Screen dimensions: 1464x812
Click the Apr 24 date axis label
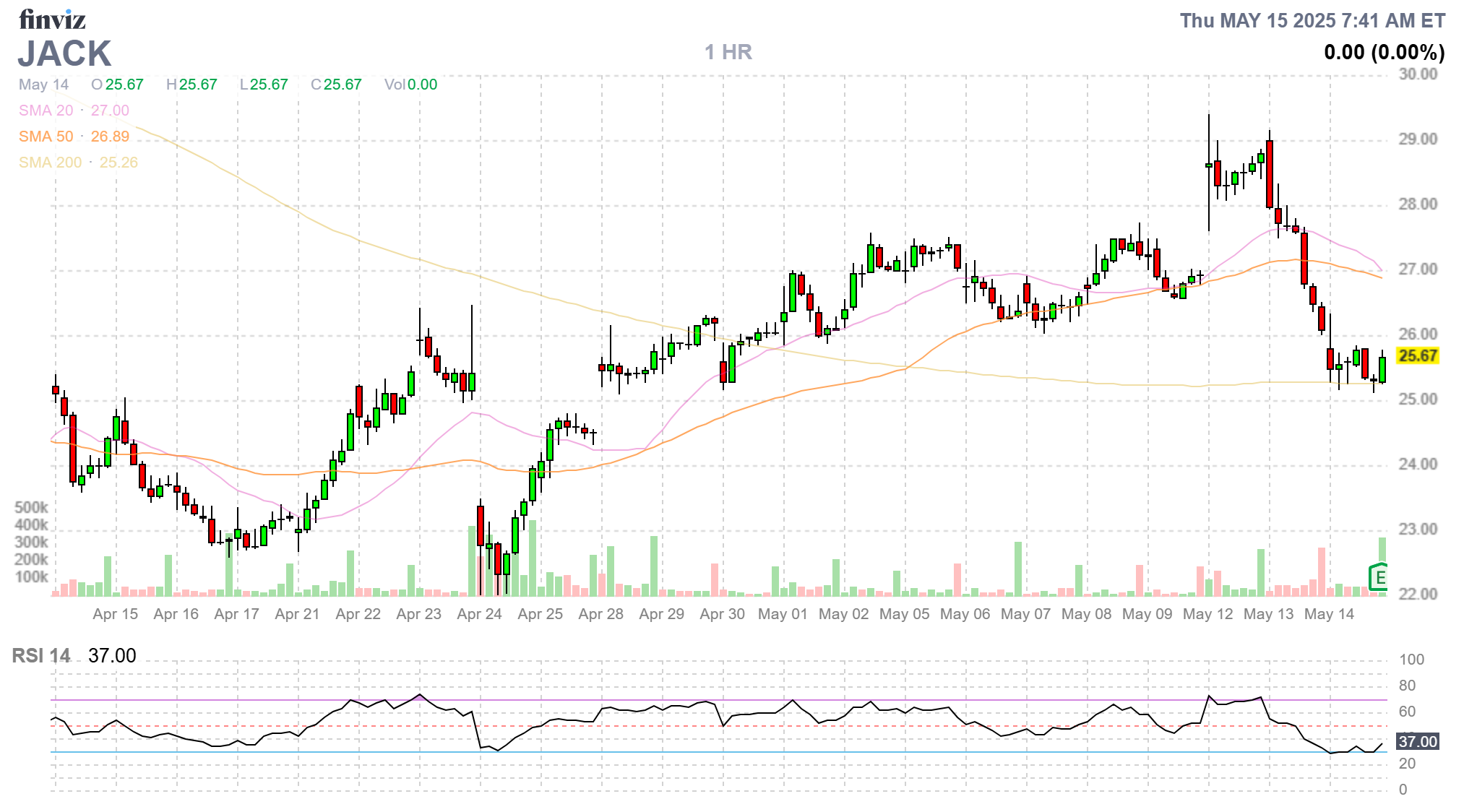(479, 614)
